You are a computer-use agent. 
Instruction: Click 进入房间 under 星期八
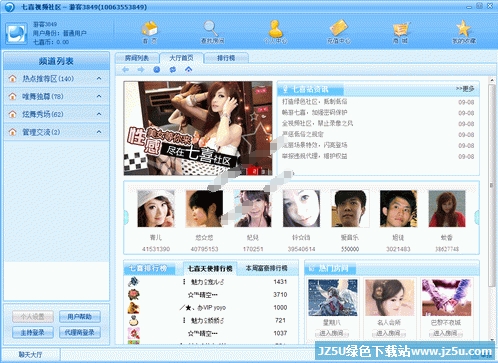(x=332, y=333)
